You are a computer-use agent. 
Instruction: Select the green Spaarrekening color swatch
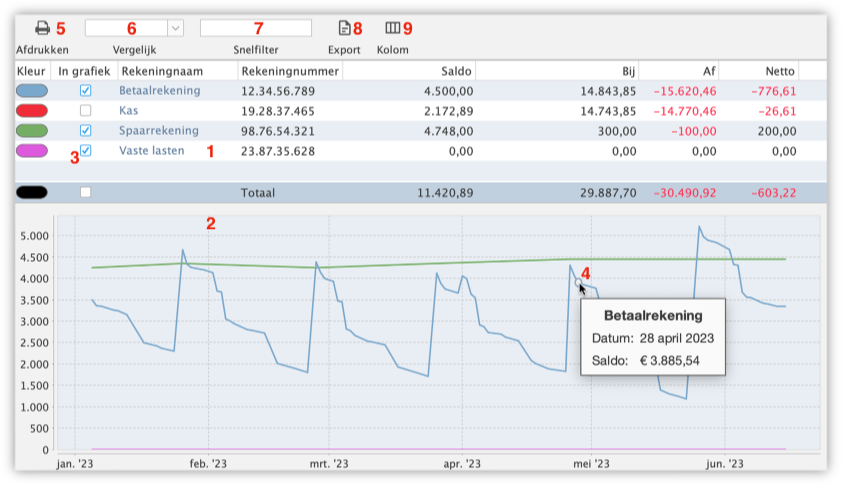click(x=34, y=131)
